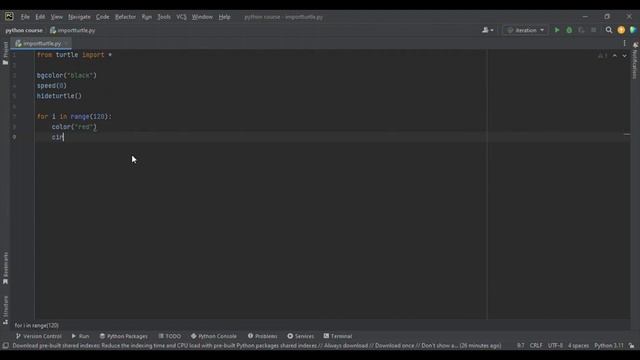Open the Edit menu

pyautogui.click(x=40, y=17)
